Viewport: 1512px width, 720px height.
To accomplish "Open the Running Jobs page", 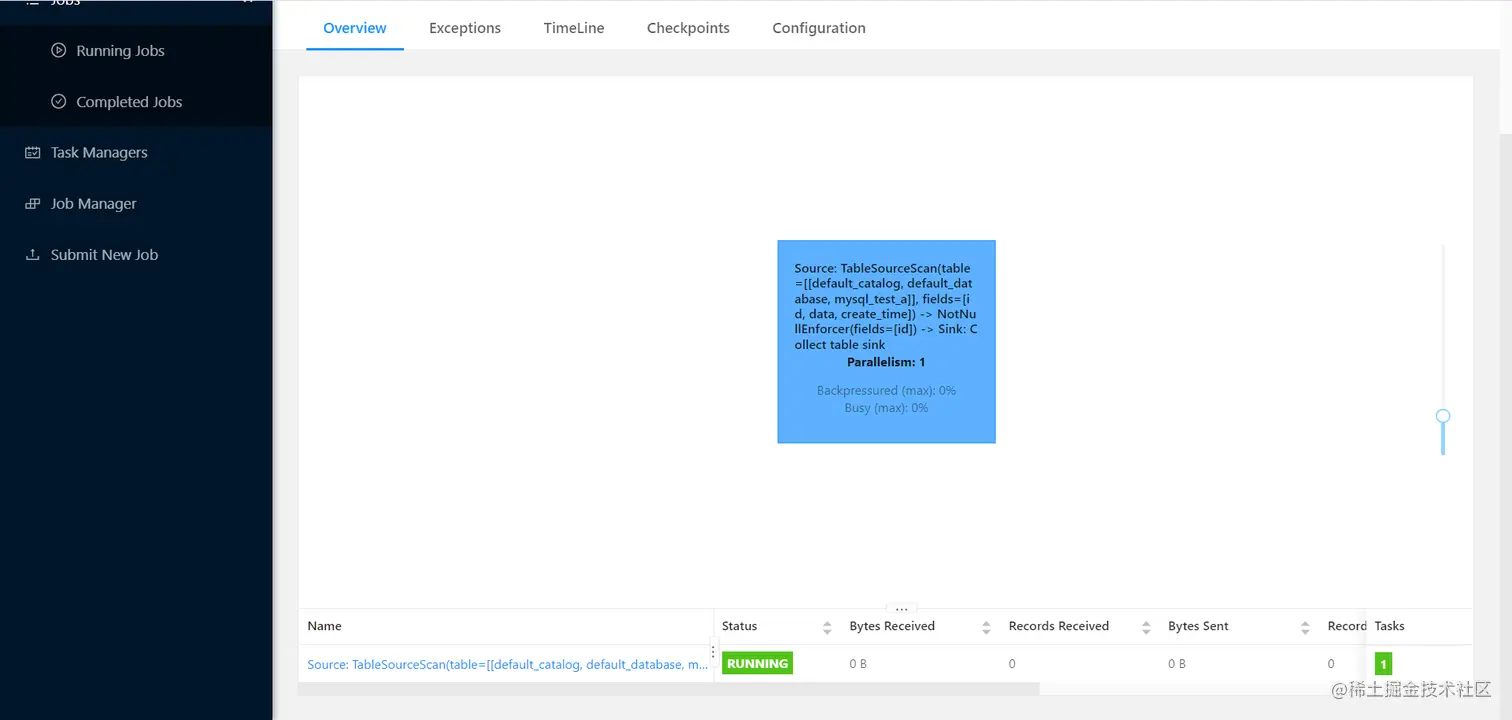I will coord(120,50).
